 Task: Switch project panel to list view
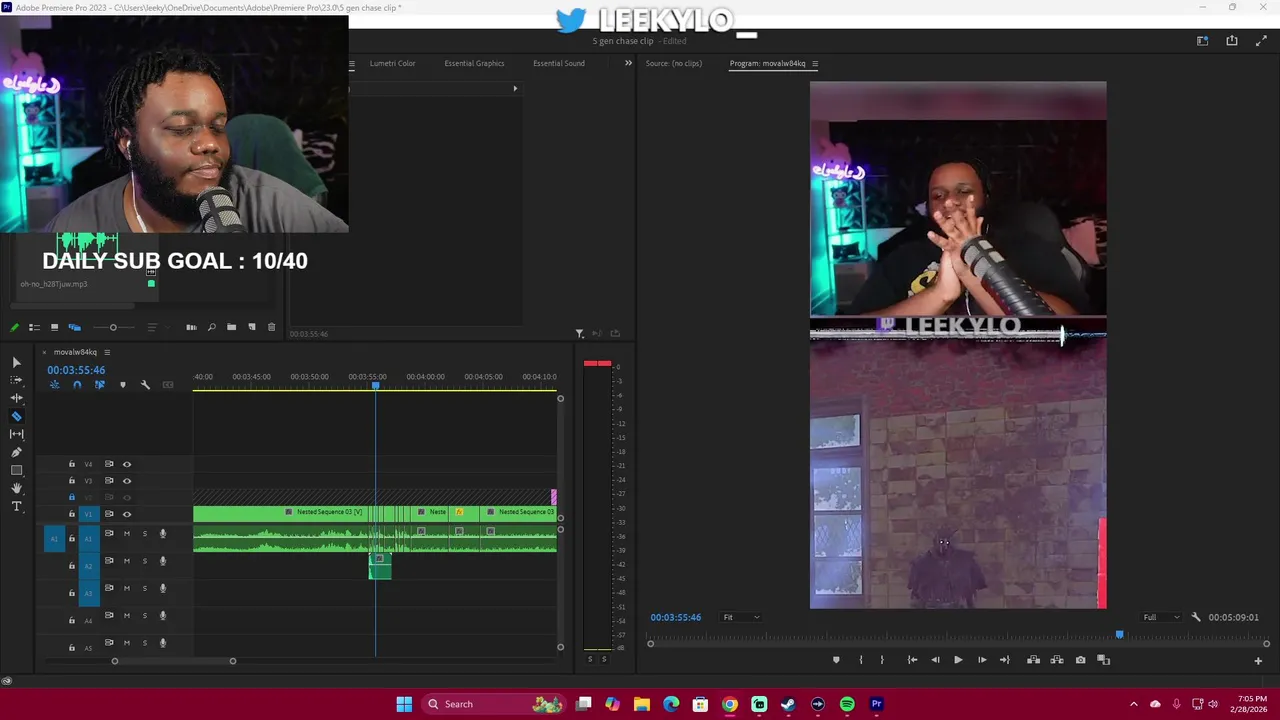(34, 327)
